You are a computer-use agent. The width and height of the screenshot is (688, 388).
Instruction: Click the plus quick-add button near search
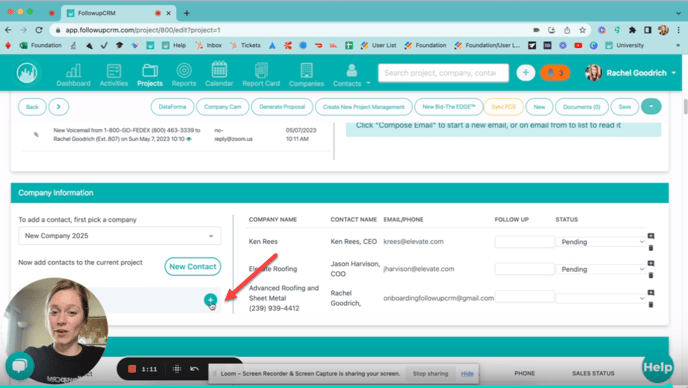tap(525, 73)
